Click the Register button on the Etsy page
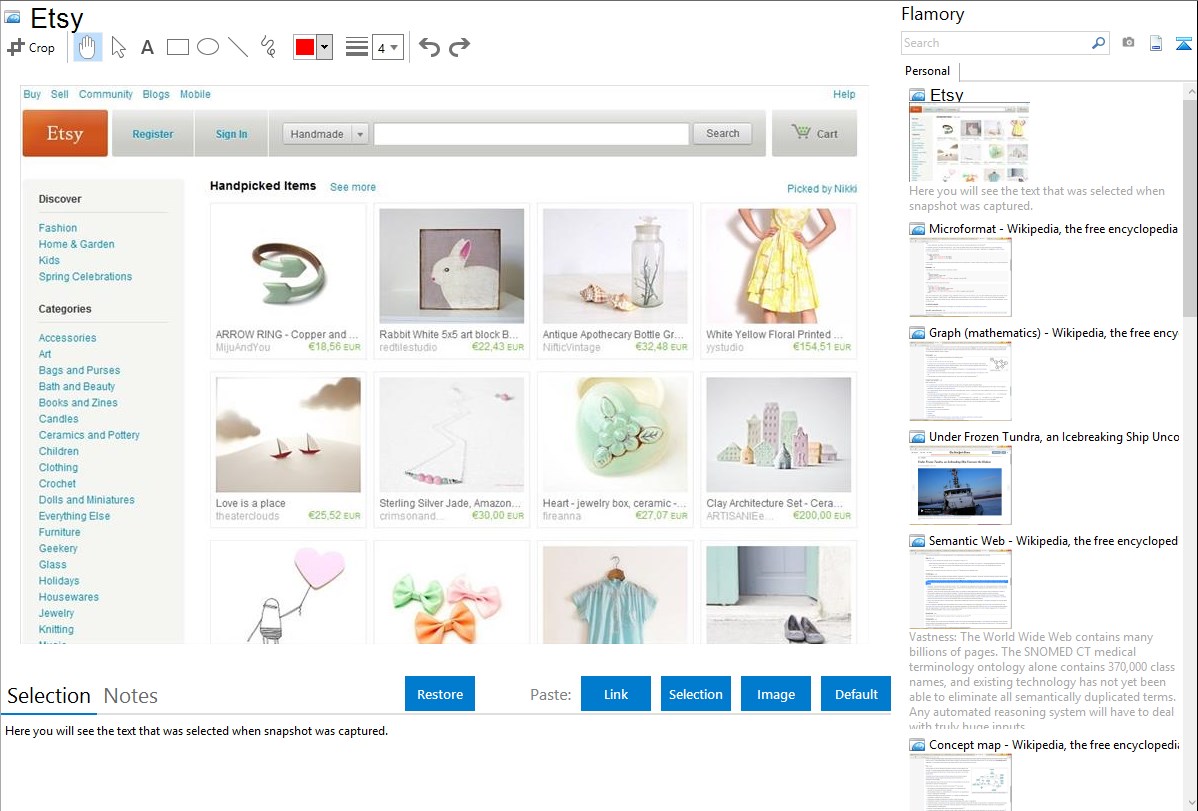This screenshot has height=811, width=1198. tap(153, 134)
